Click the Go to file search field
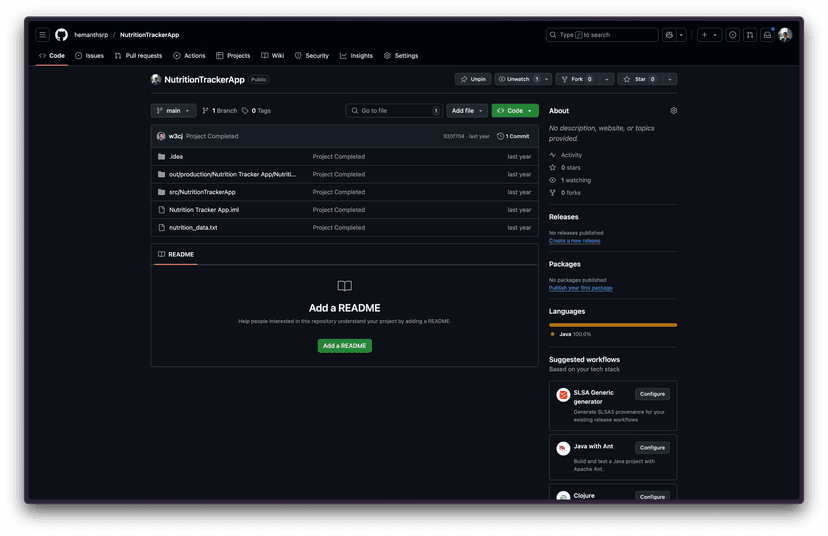This screenshot has height=536, width=828. point(394,111)
